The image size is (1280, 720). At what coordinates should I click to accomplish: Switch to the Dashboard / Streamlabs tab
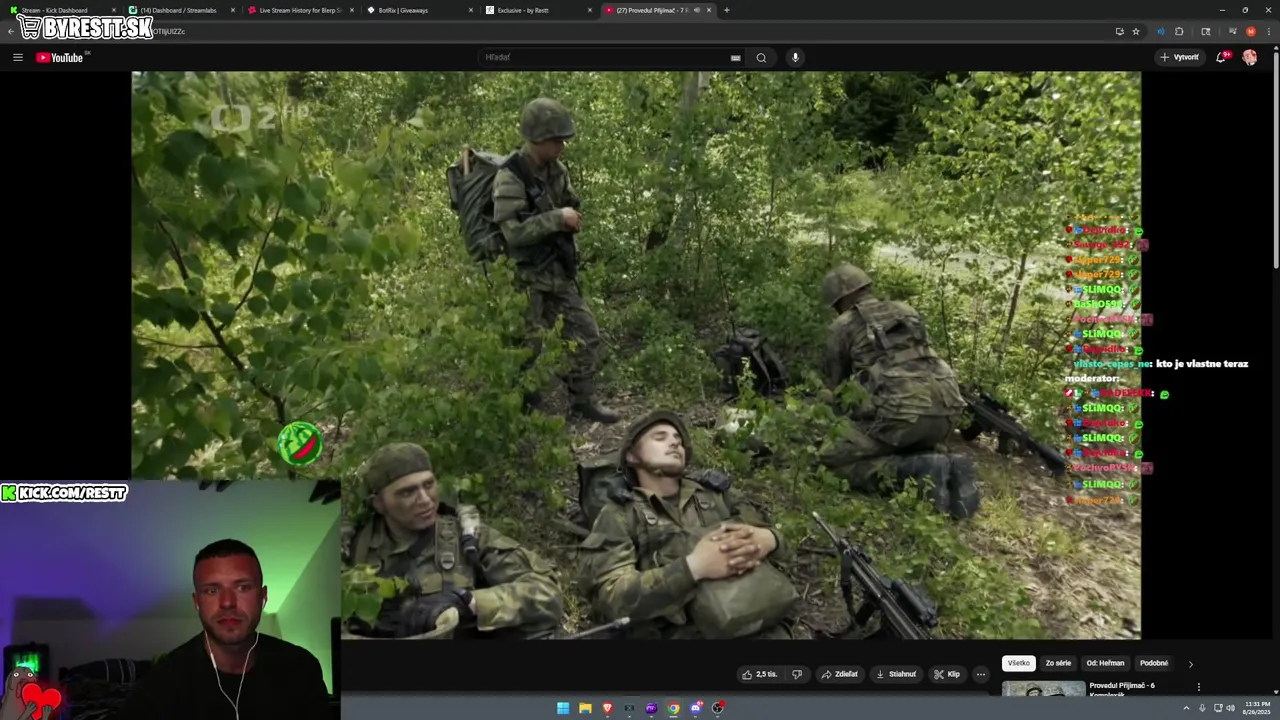pyautogui.click(x=181, y=10)
